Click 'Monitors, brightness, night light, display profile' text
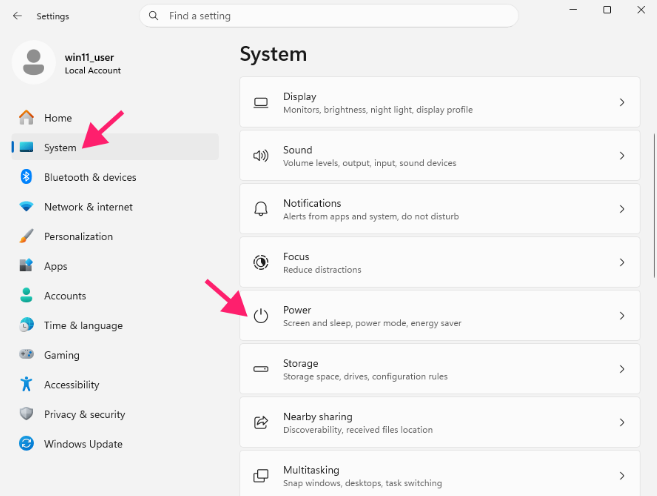 point(378,110)
